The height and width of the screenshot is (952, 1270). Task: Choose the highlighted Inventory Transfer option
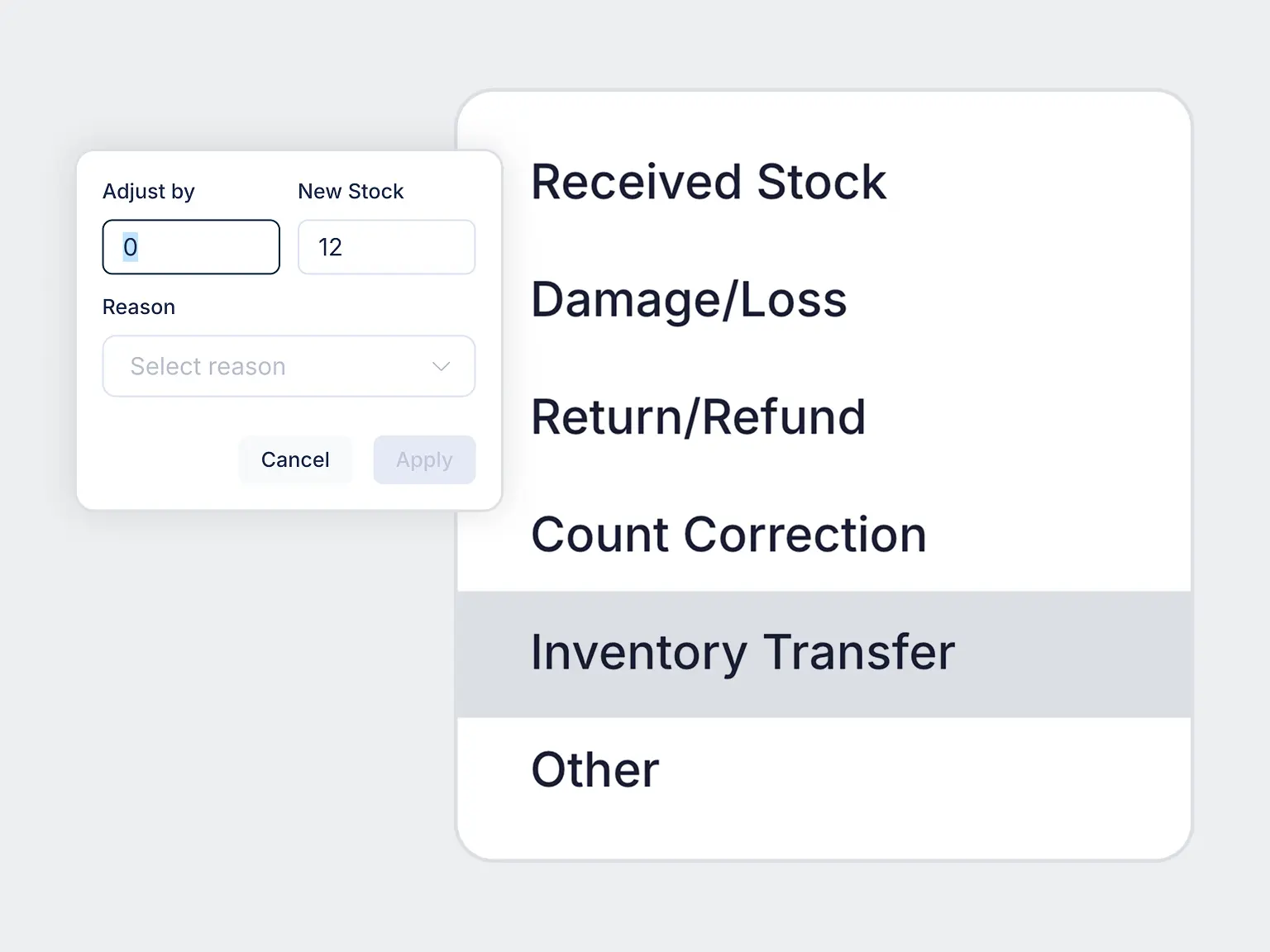[824, 654]
